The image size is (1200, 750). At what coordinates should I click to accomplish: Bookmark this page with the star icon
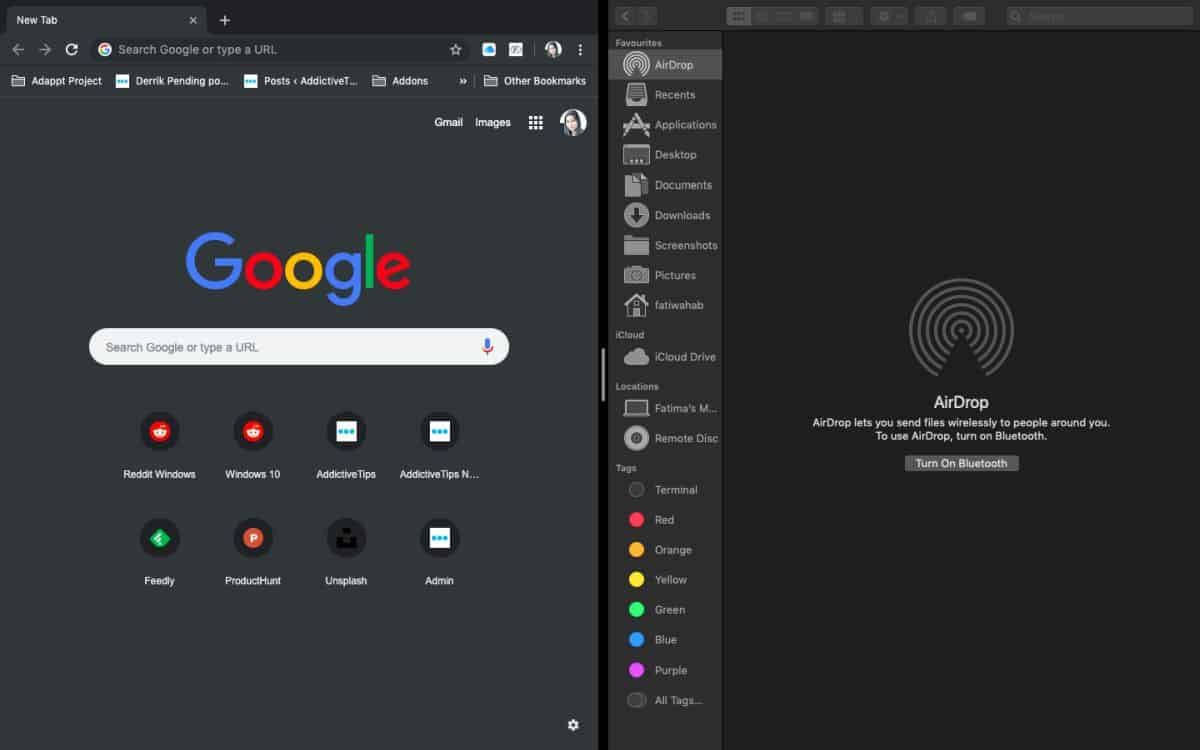[456, 49]
